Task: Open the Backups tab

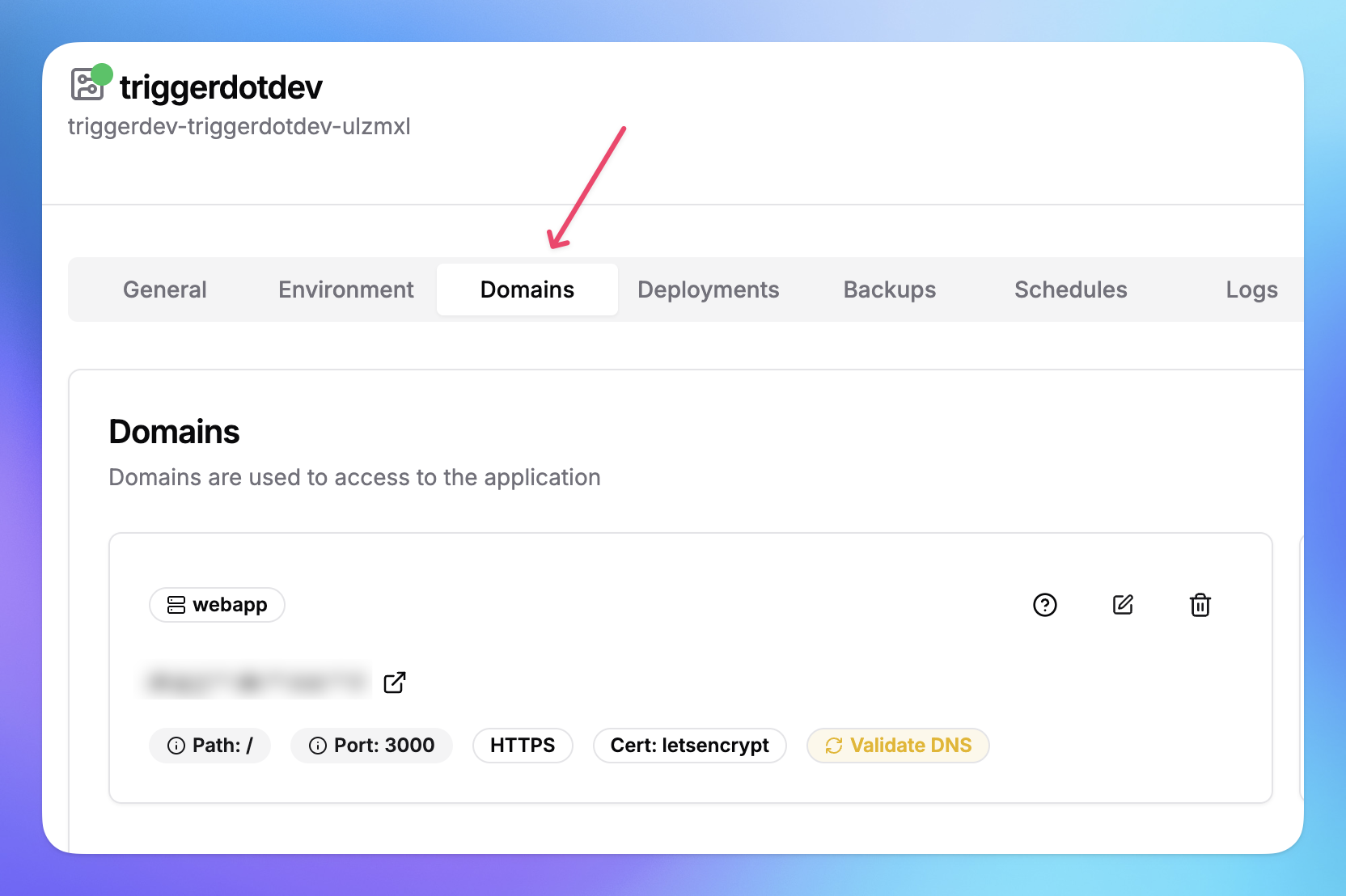Action: [890, 290]
